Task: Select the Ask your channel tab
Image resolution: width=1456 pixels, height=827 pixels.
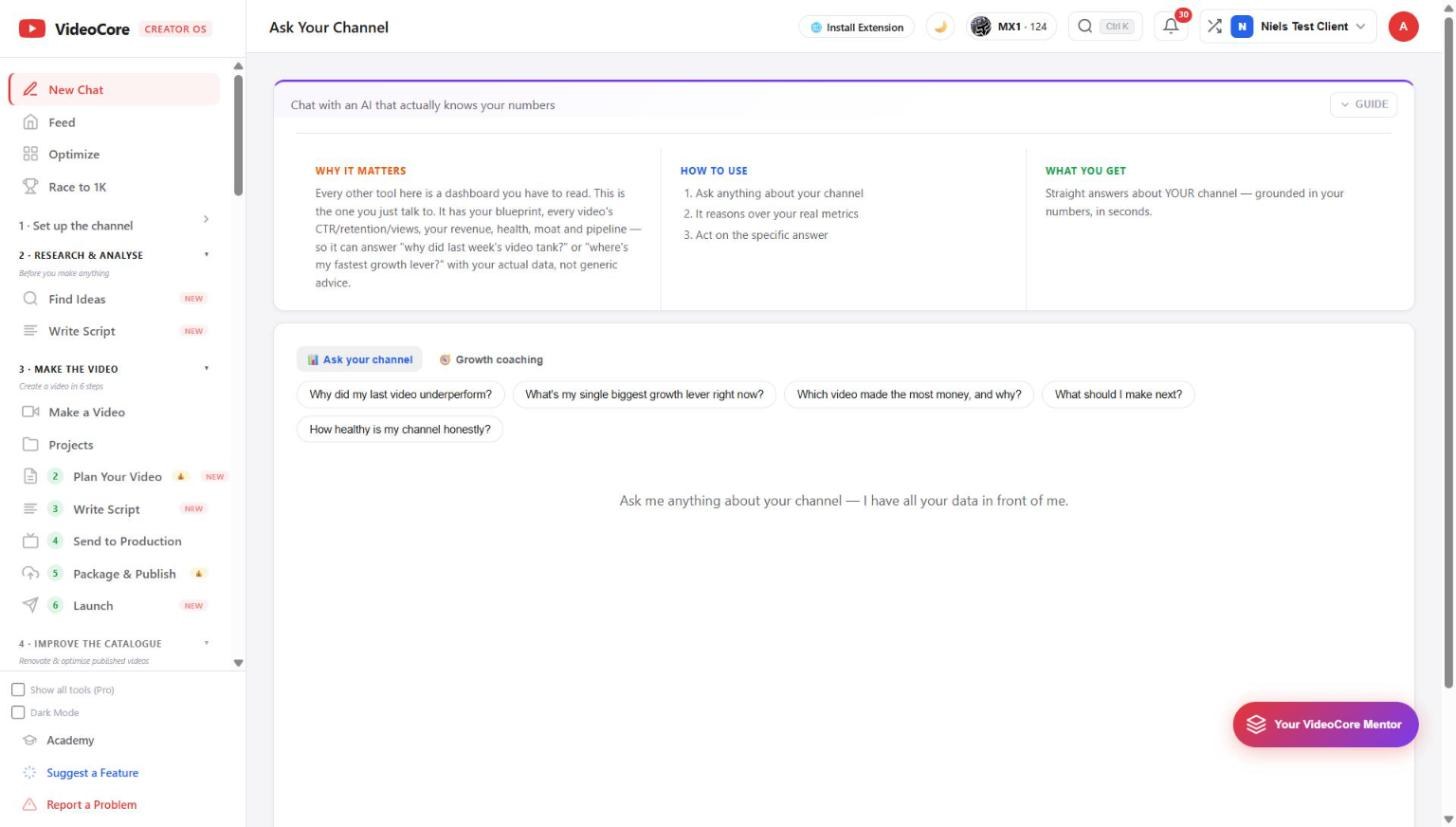Action: [360, 360]
